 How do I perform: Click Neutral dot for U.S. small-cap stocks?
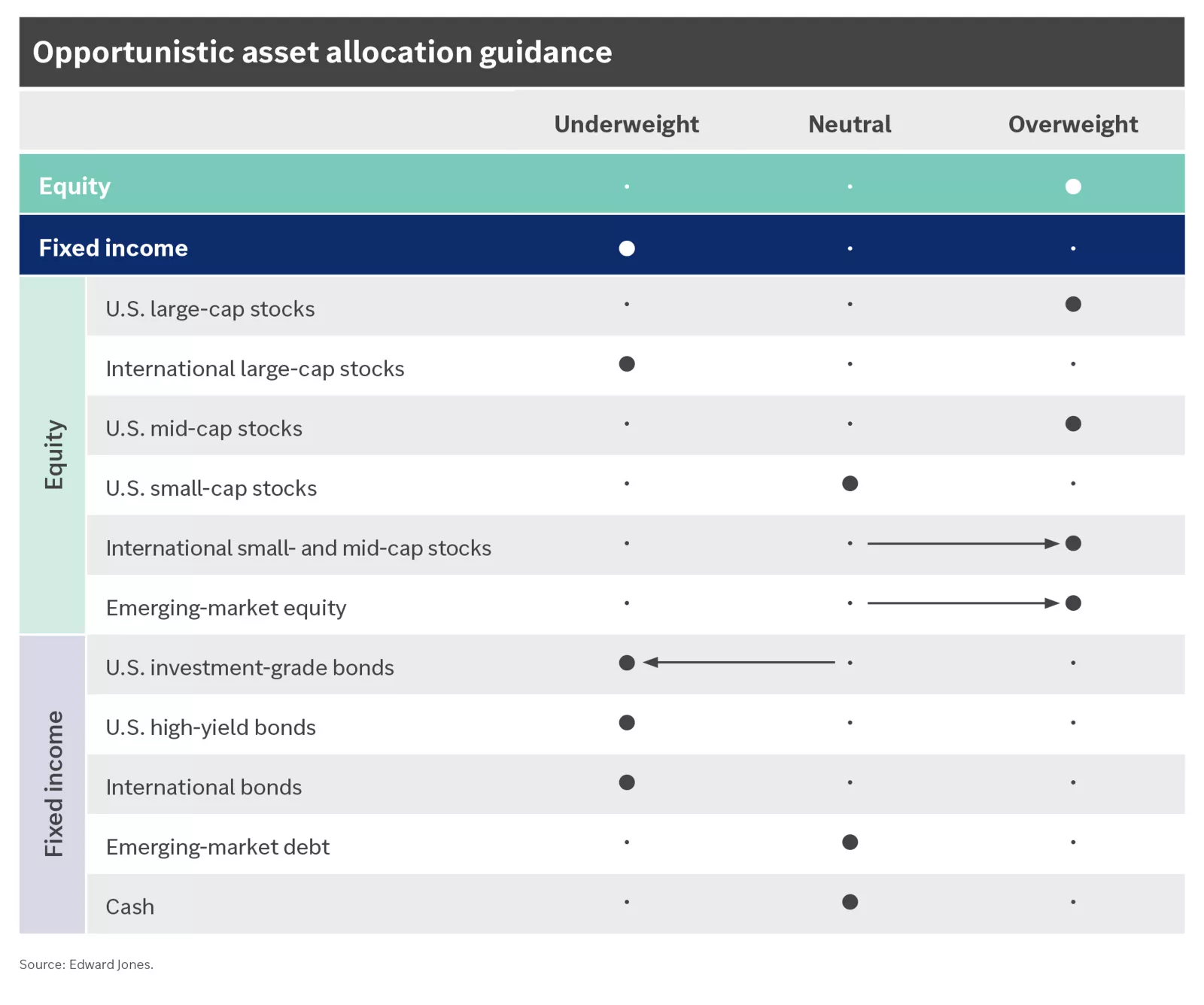click(850, 484)
